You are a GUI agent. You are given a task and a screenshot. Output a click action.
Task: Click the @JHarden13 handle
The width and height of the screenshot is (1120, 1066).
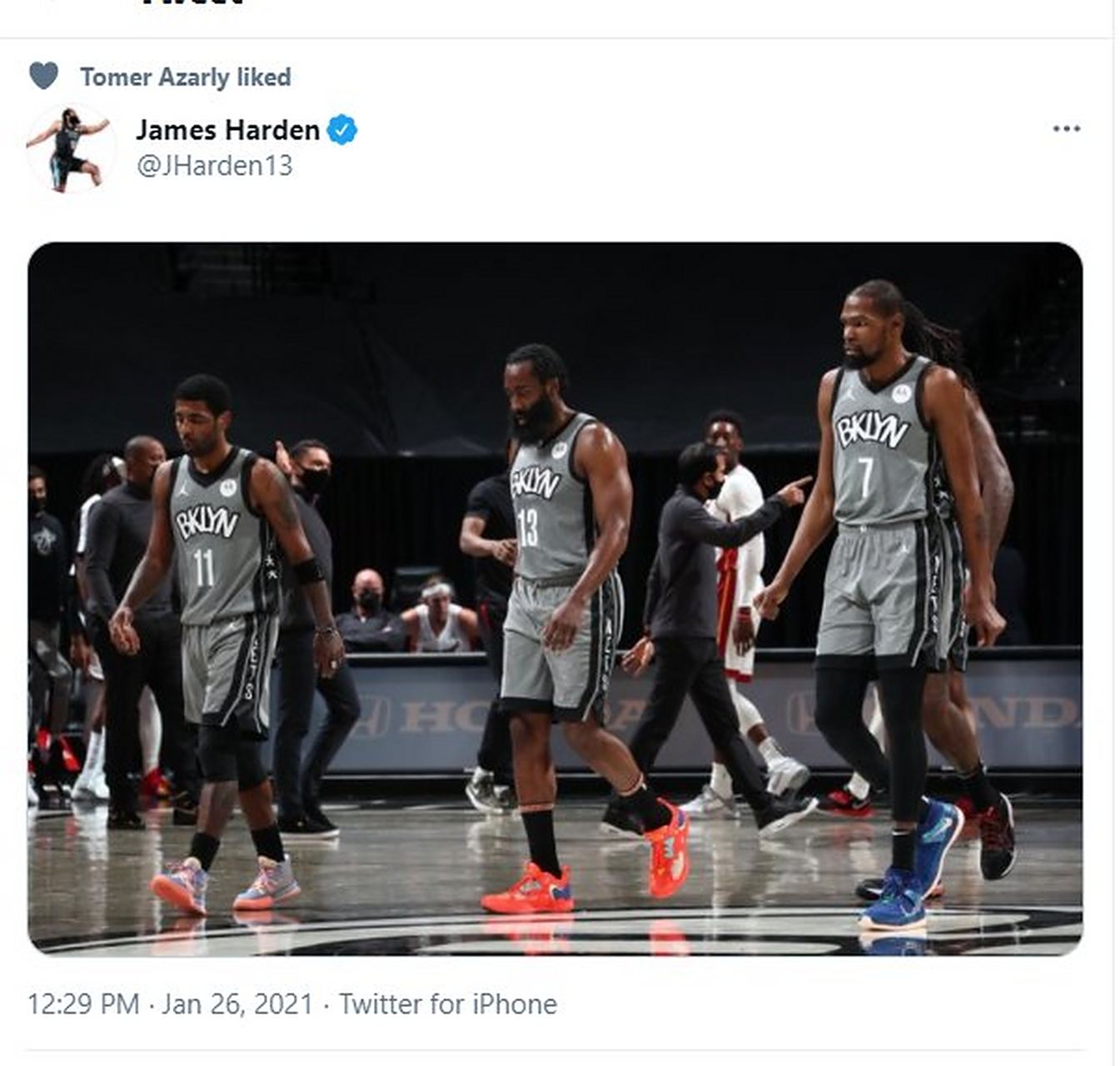(x=214, y=166)
